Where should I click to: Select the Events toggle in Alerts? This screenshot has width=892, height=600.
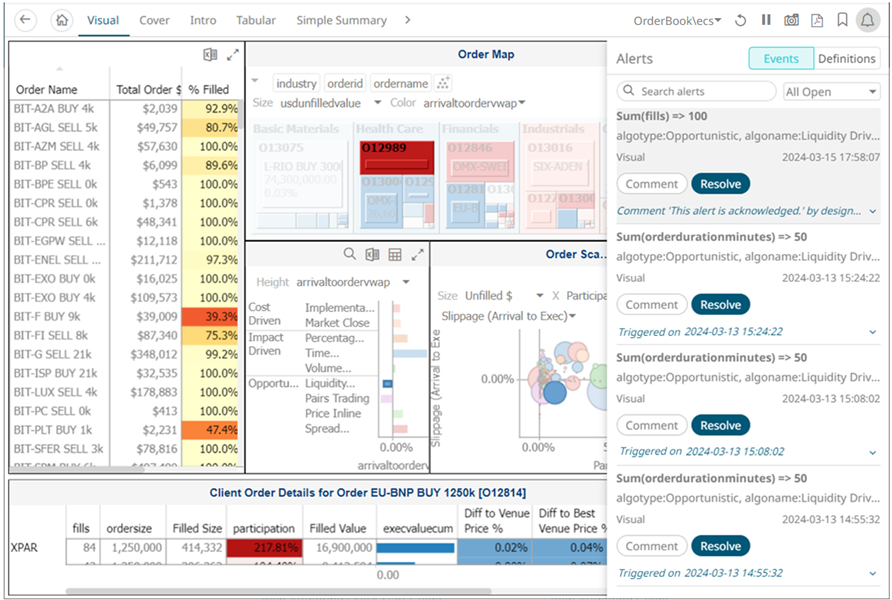coord(781,59)
